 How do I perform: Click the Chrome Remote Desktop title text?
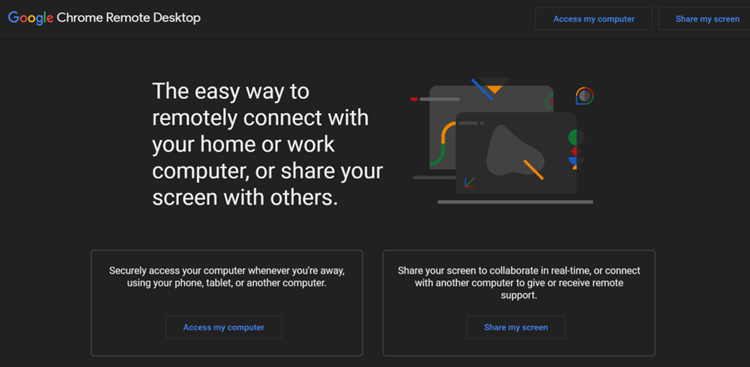click(x=129, y=18)
